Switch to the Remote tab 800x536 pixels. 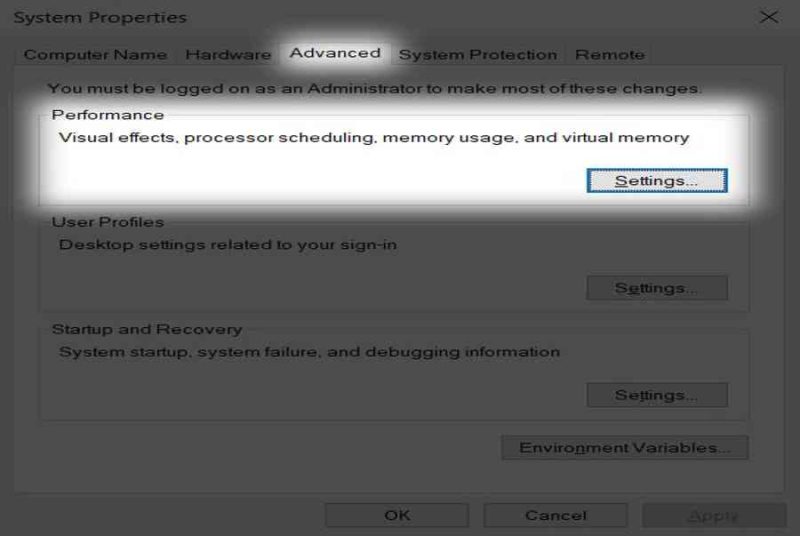pos(610,55)
